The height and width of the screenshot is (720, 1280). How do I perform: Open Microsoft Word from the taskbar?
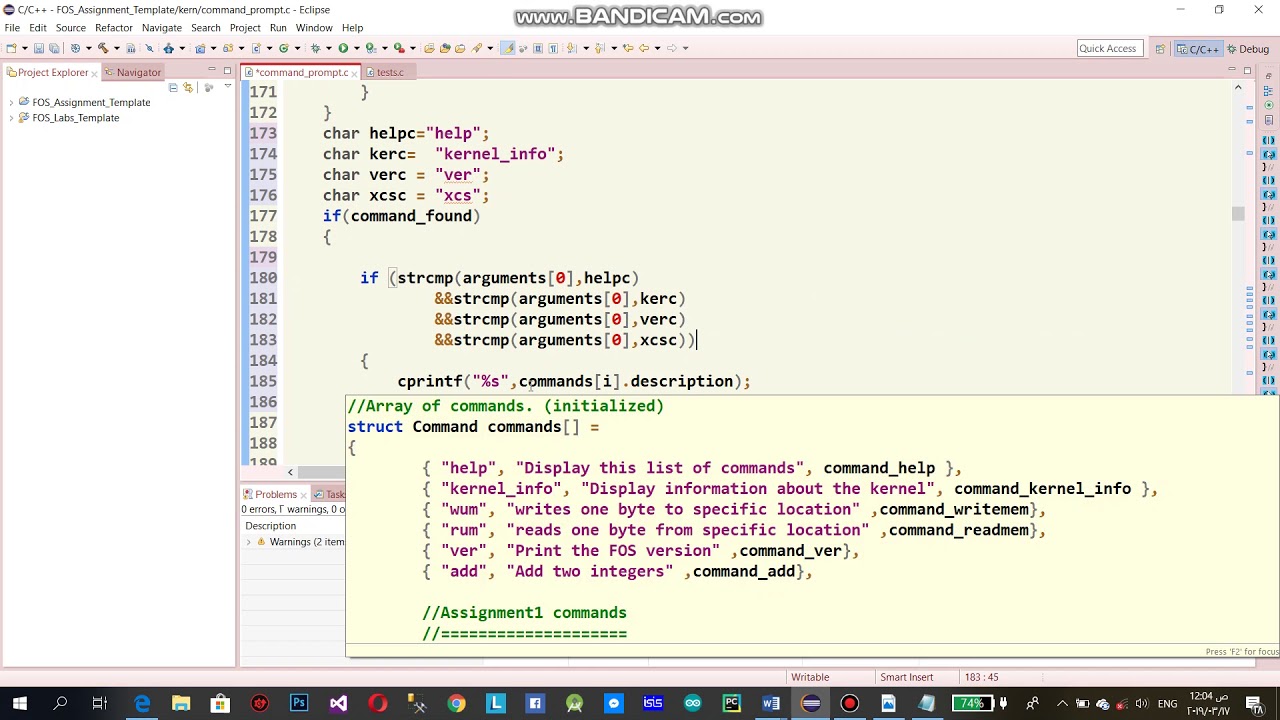(771, 703)
